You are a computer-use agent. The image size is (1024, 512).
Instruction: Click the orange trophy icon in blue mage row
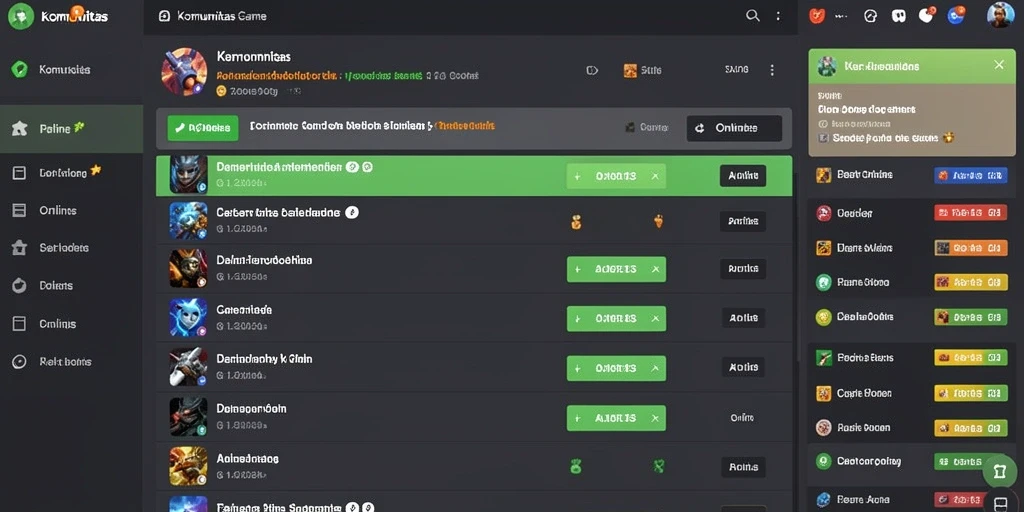pyautogui.click(x=576, y=222)
